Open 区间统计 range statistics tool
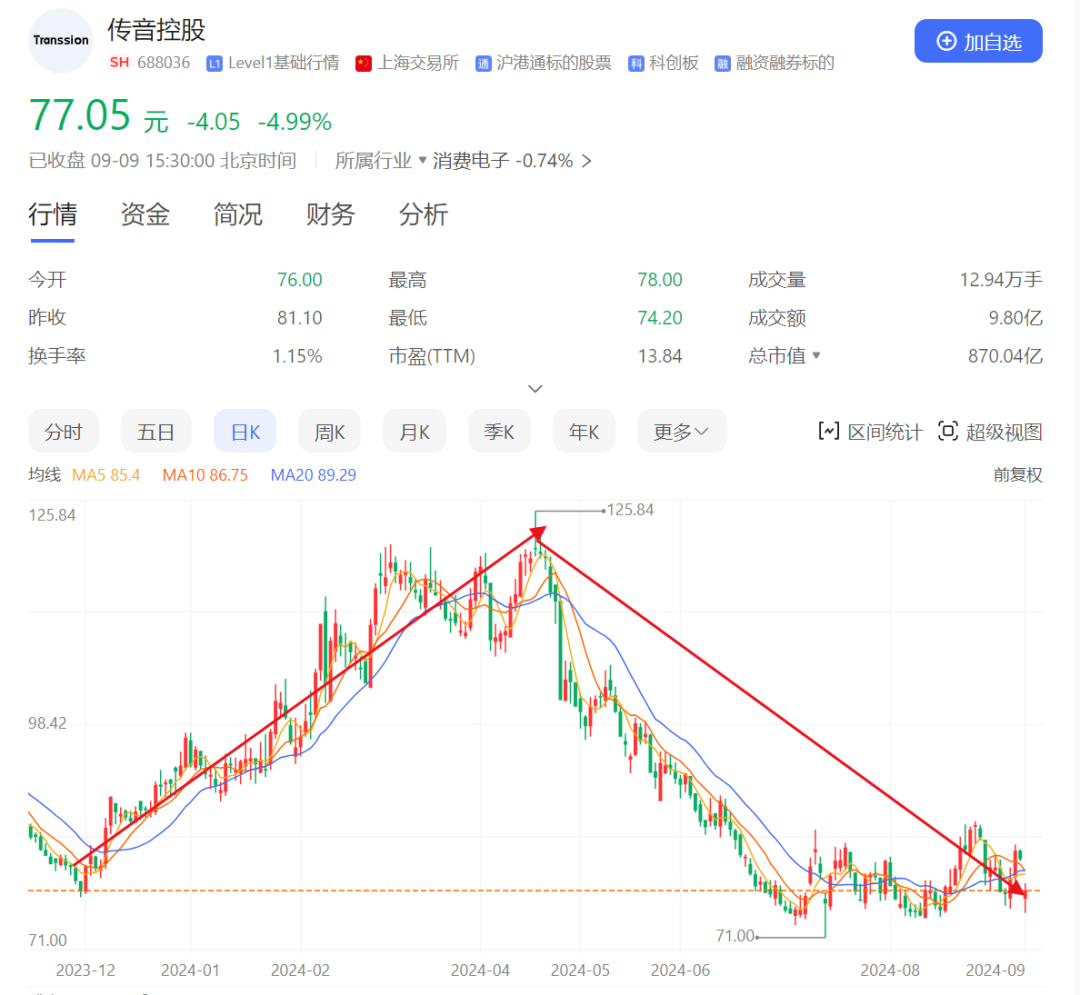1080x995 pixels. click(870, 432)
